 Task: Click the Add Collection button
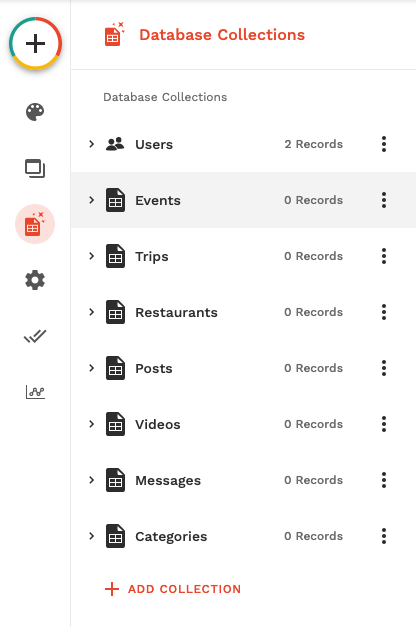[173, 589]
